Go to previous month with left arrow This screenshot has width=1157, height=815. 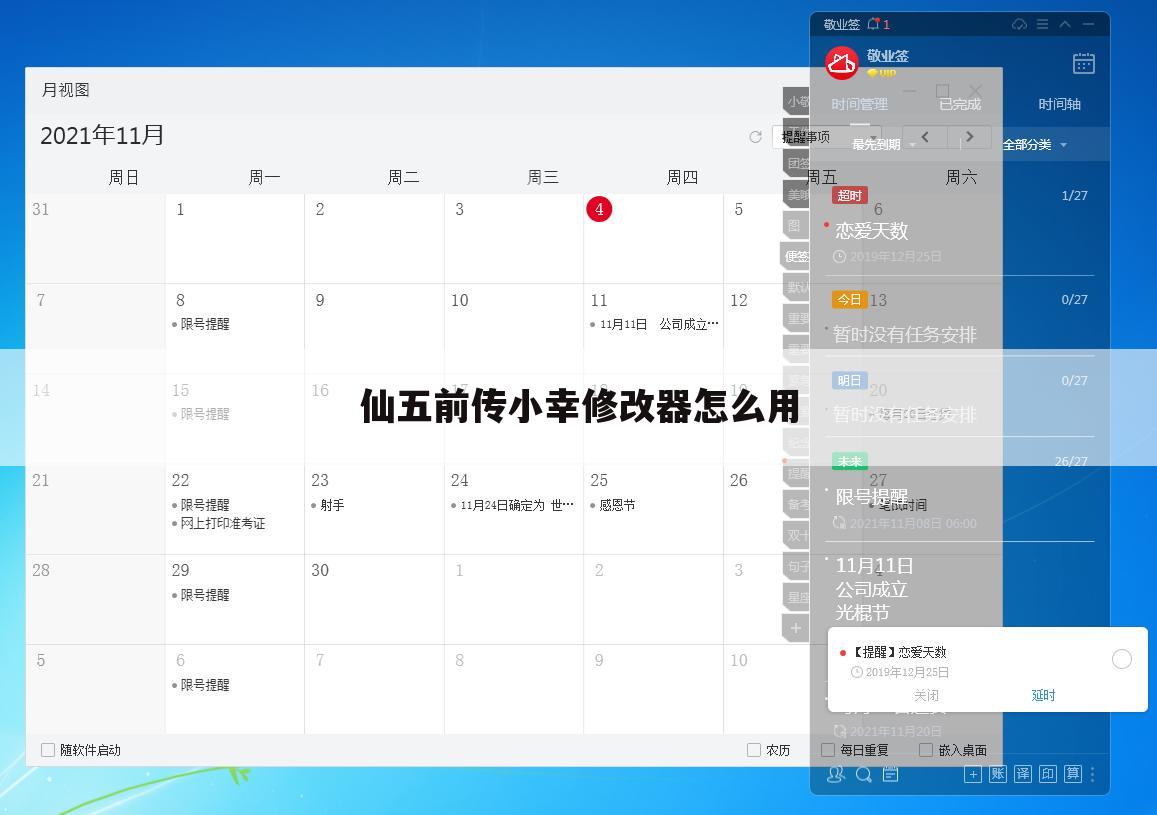coord(925,137)
